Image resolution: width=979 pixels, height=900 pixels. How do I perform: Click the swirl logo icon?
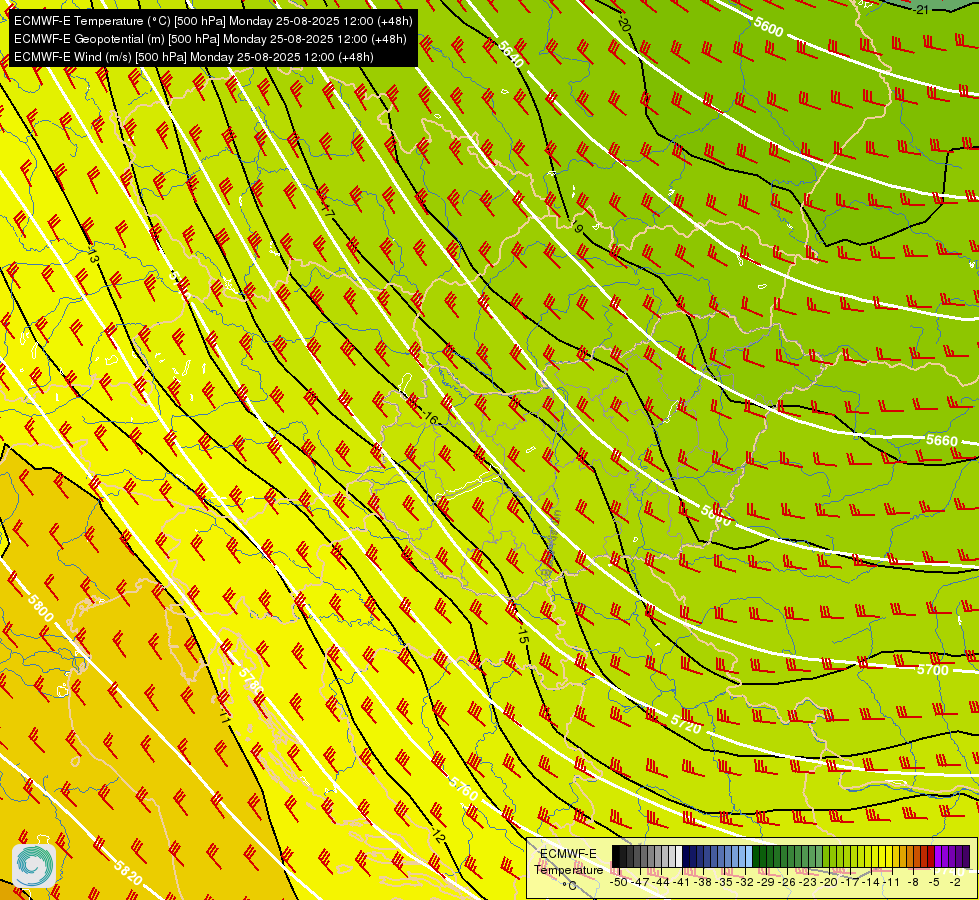coord(34,865)
